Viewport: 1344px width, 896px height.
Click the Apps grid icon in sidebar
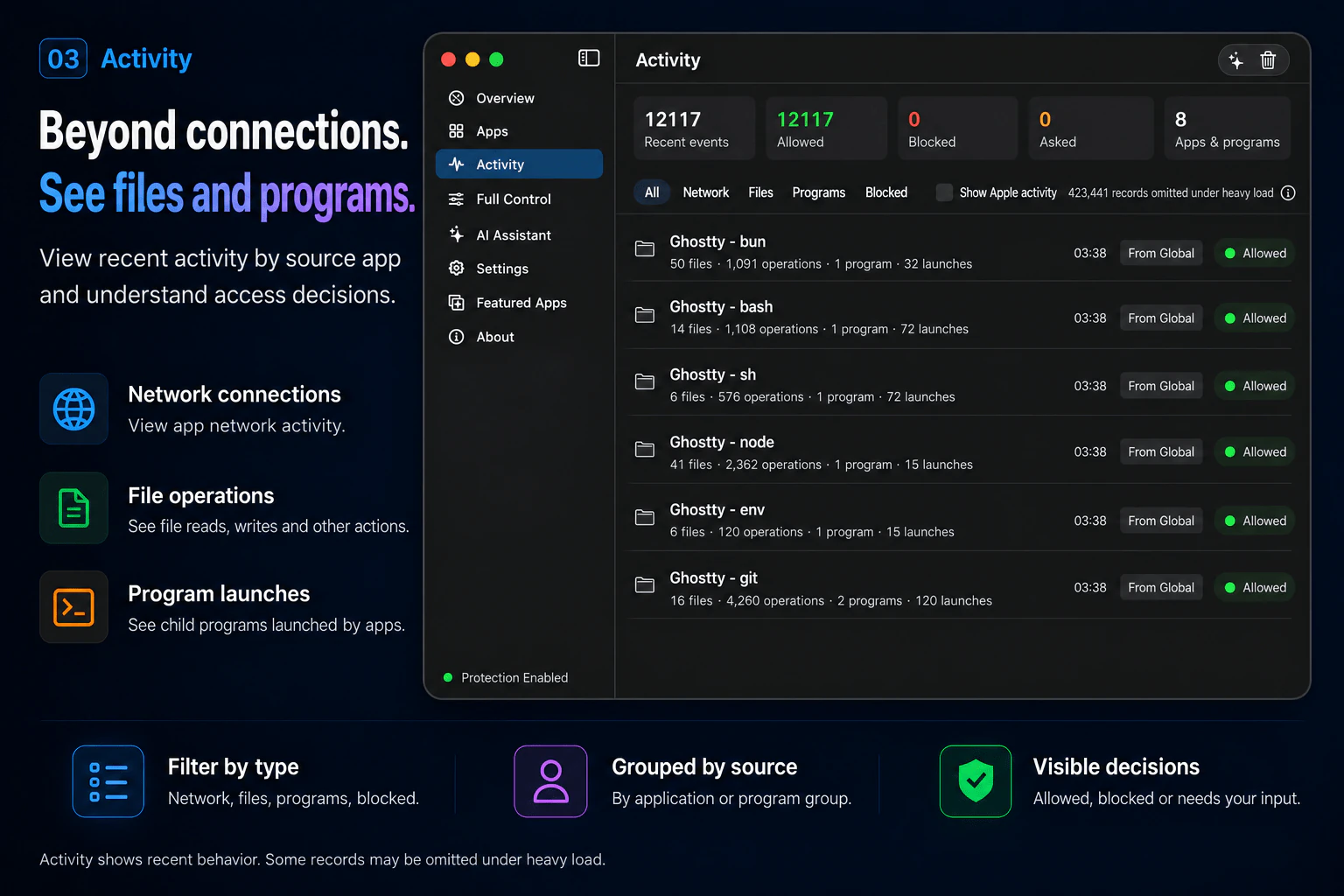456,131
